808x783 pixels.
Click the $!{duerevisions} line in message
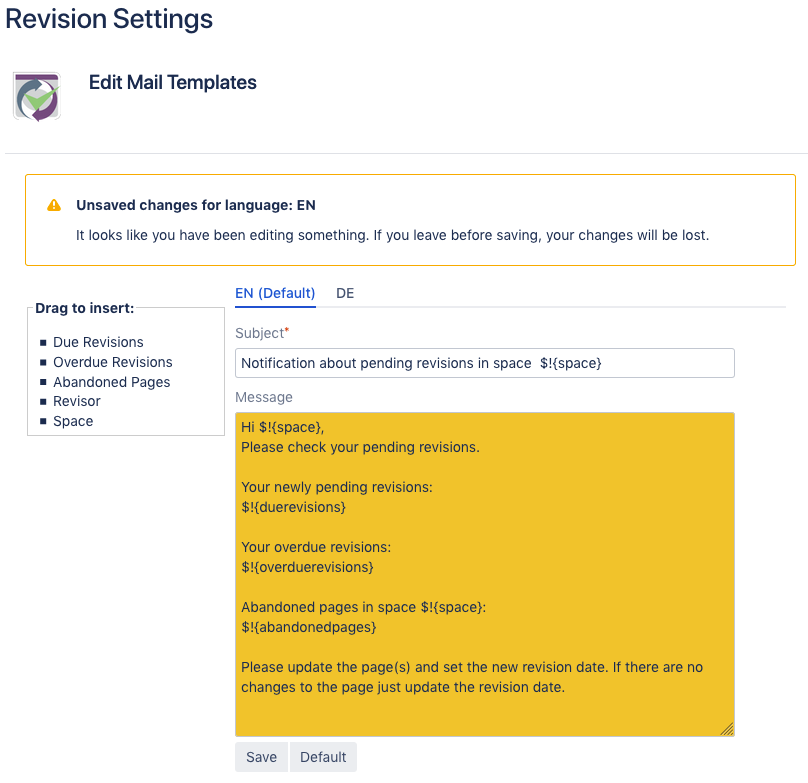coord(293,507)
